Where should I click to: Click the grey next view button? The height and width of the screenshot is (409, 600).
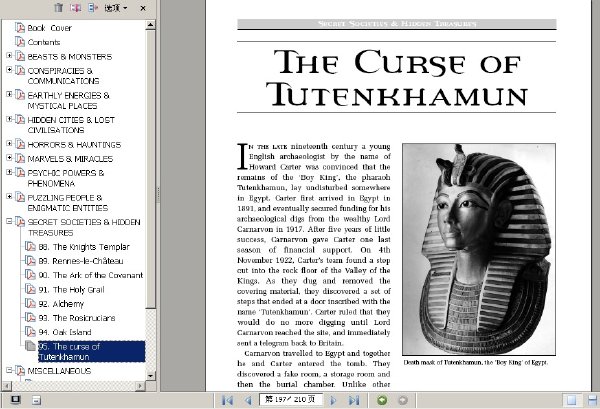pos(403,400)
